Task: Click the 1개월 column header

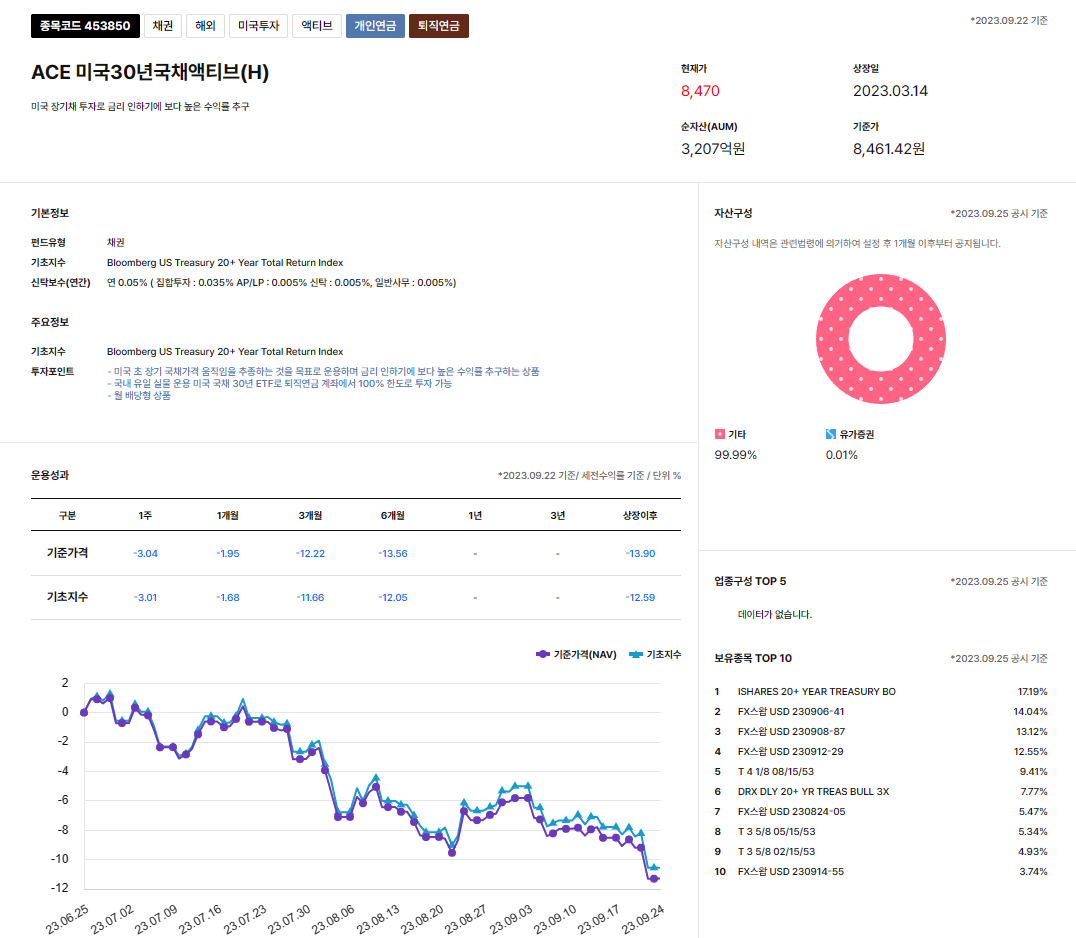Action: [228, 515]
